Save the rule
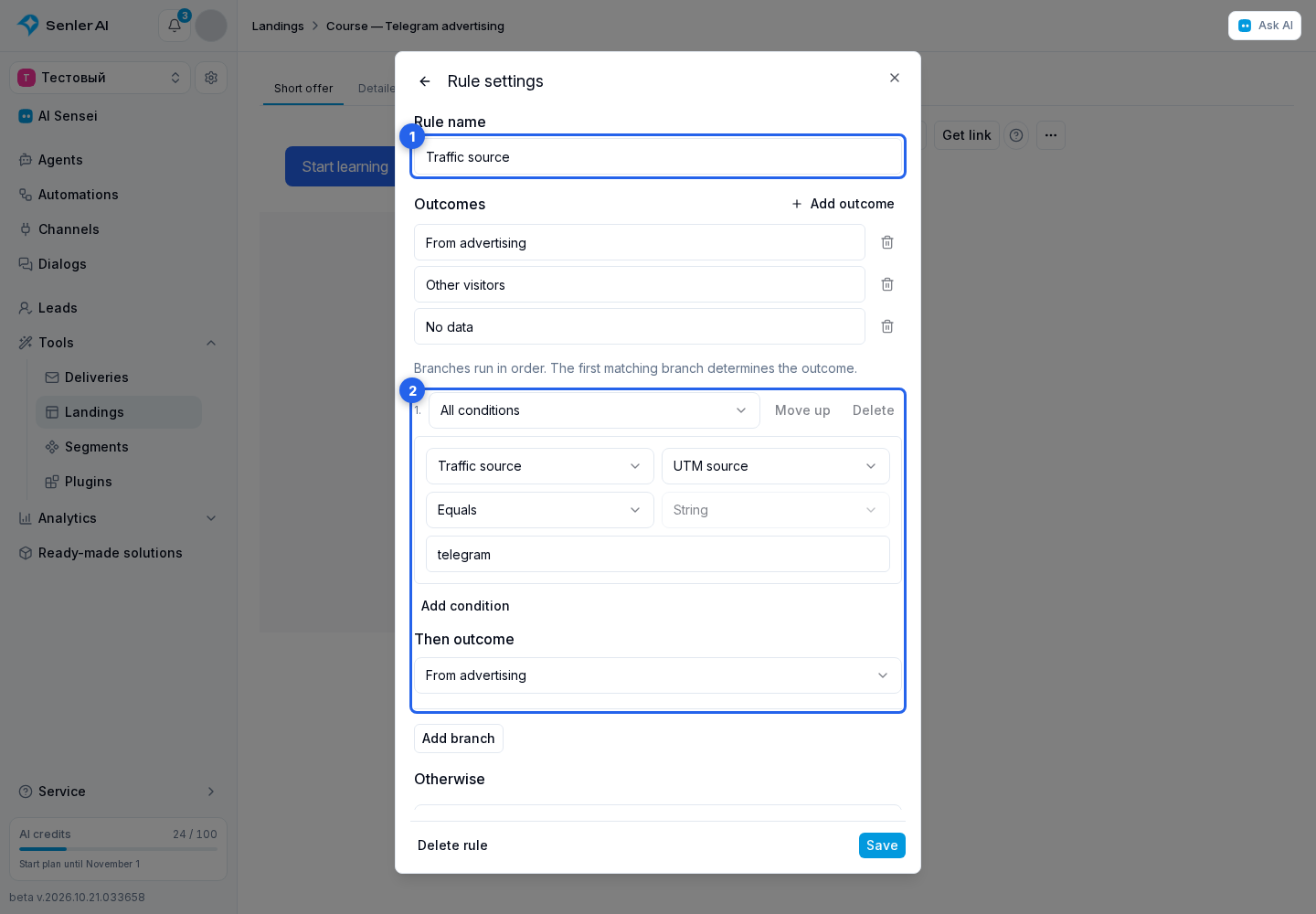This screenshot has height=914, width=1316. 882,845
